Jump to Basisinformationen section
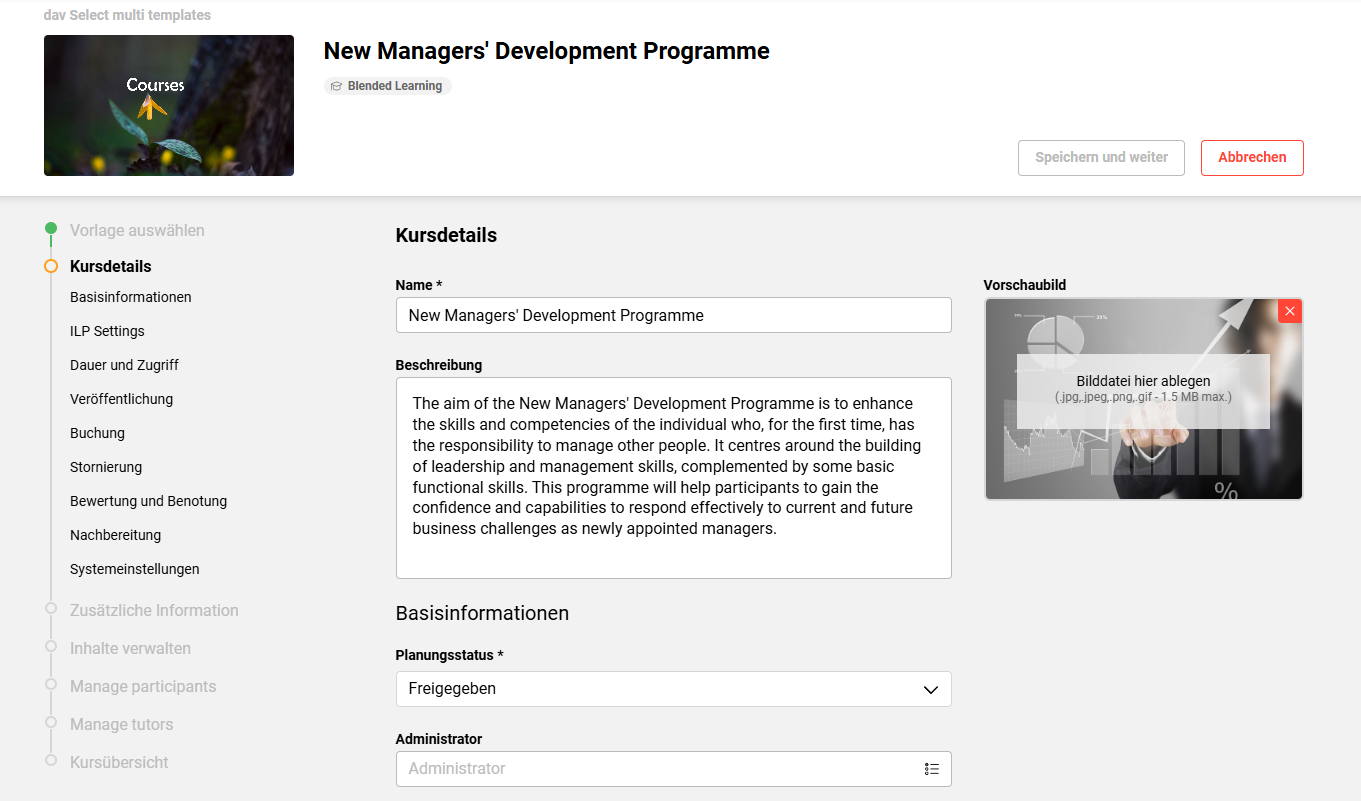This screenshot has width=1361, height=801. coord(131,297)
